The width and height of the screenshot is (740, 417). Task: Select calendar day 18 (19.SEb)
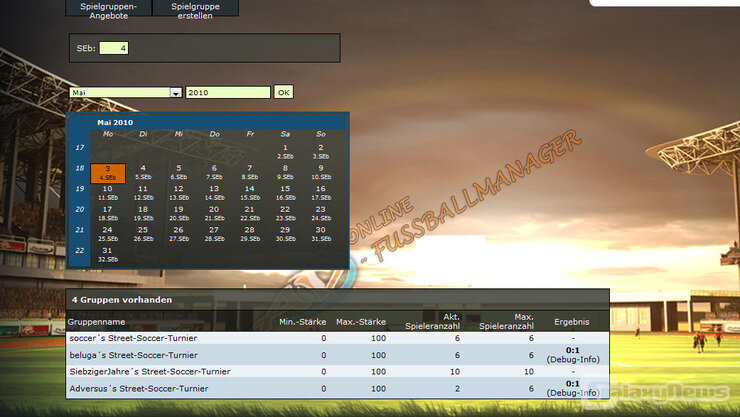tap(143, 214)
